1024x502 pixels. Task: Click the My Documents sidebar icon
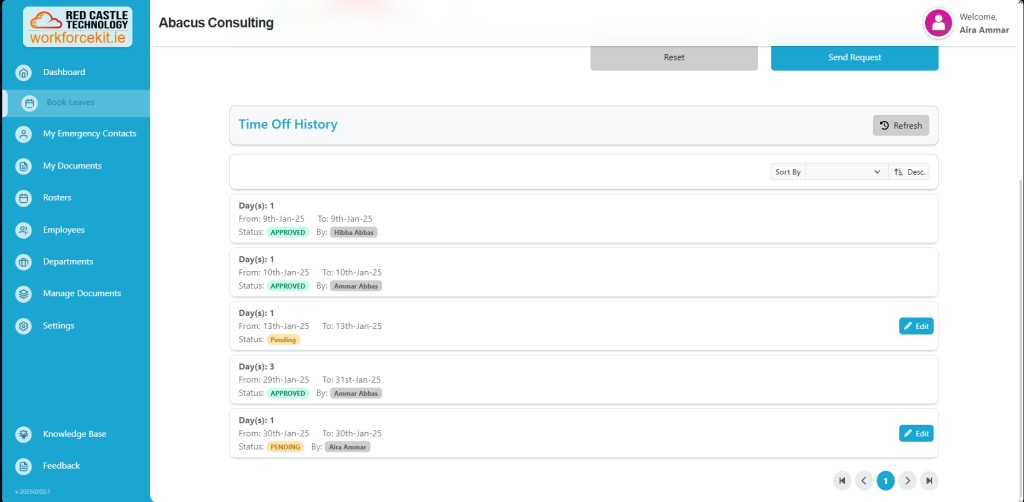point(24,166)
